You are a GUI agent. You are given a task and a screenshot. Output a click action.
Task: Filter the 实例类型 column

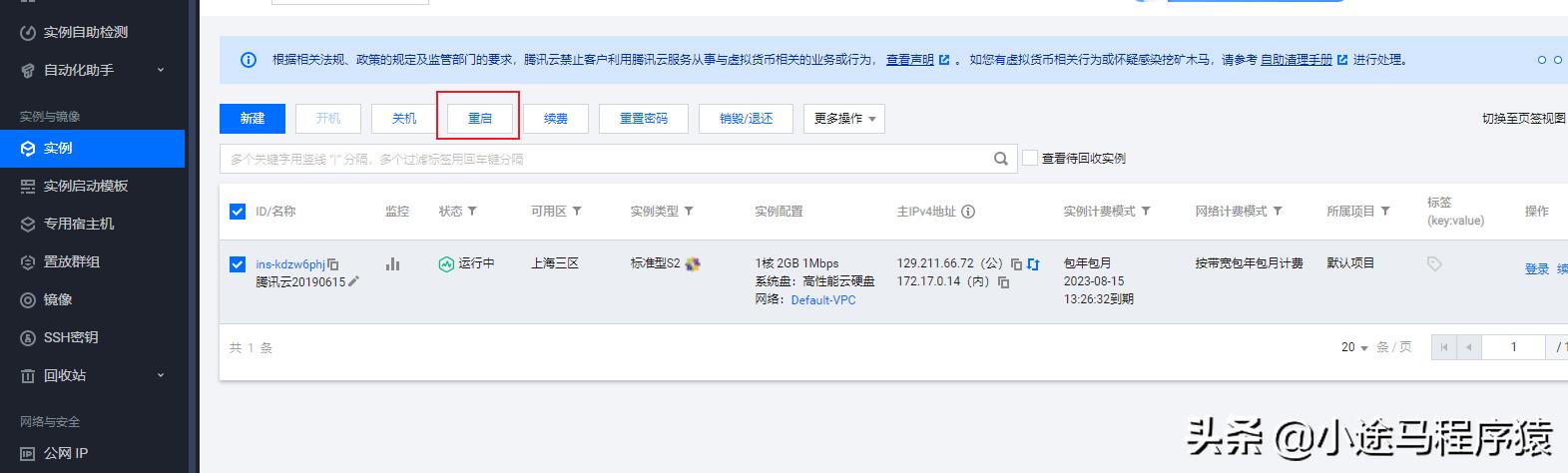(x=689, y=212)
